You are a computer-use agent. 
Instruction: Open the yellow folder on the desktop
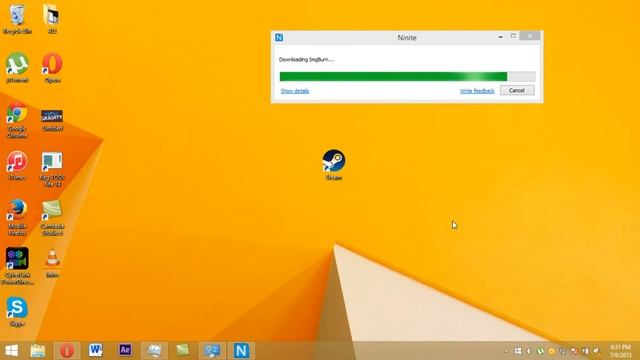coord(52,18)
